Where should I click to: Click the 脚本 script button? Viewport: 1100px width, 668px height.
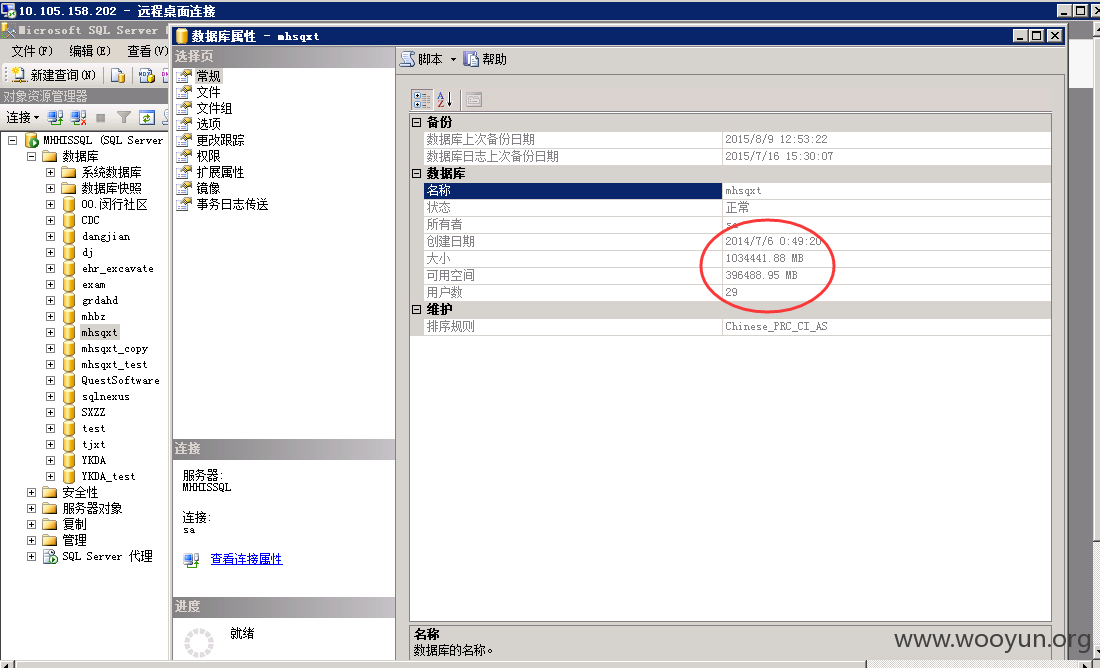pos(422,60)
